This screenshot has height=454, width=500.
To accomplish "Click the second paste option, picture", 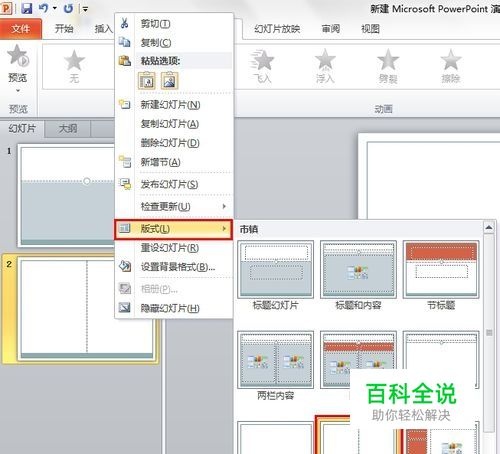I will click(169, 81).
